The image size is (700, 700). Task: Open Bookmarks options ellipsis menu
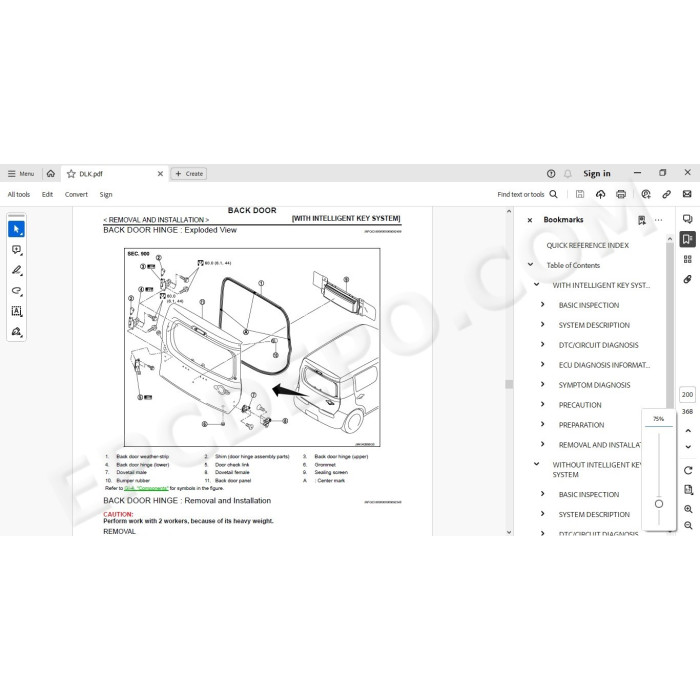point(658,220)
